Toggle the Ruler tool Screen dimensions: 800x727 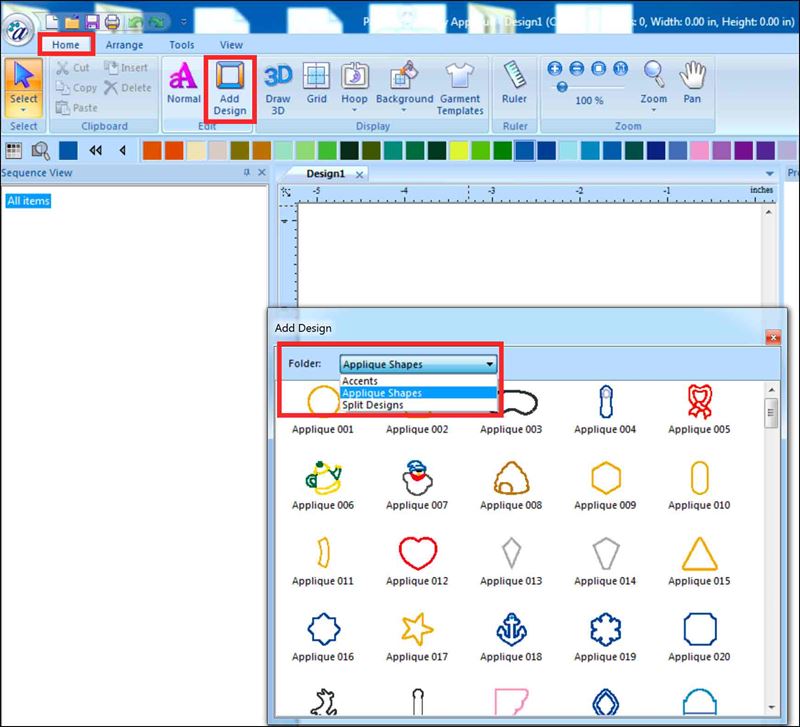coord(515,85)
